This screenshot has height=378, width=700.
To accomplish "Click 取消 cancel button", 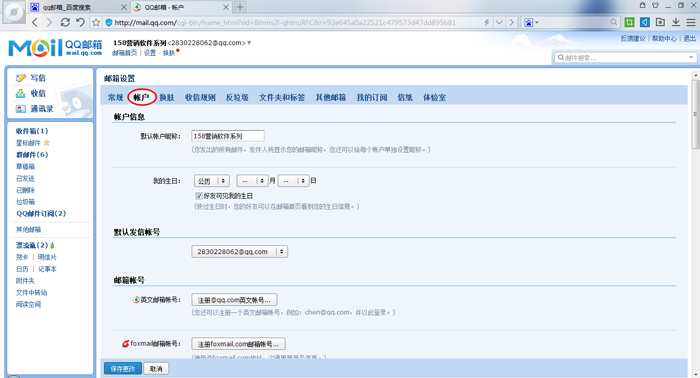I will (x=156, y=369).
